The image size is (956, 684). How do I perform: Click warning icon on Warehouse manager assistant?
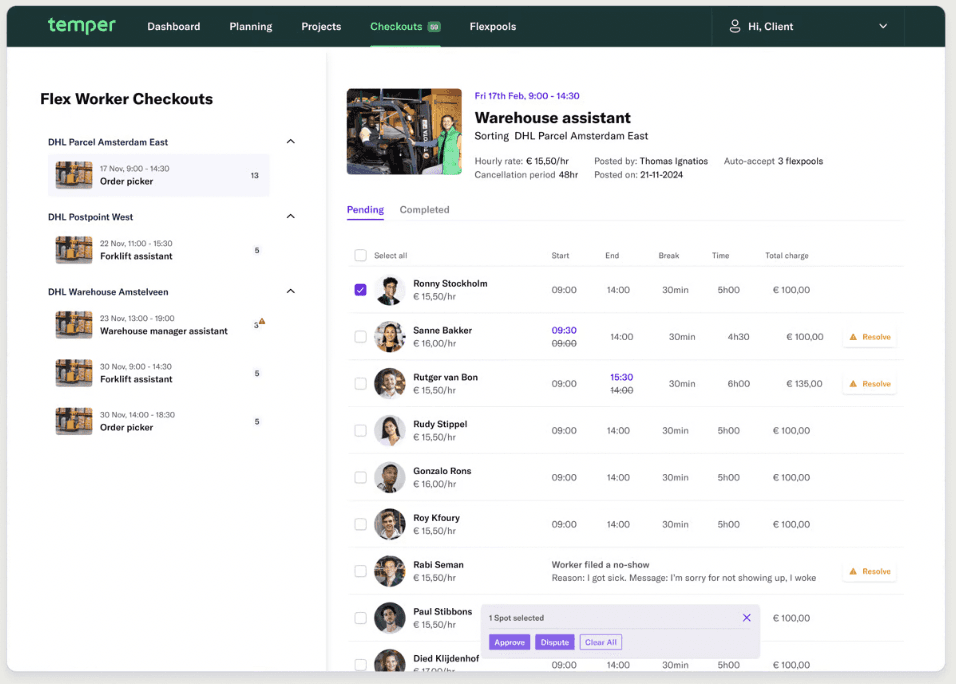262,321
